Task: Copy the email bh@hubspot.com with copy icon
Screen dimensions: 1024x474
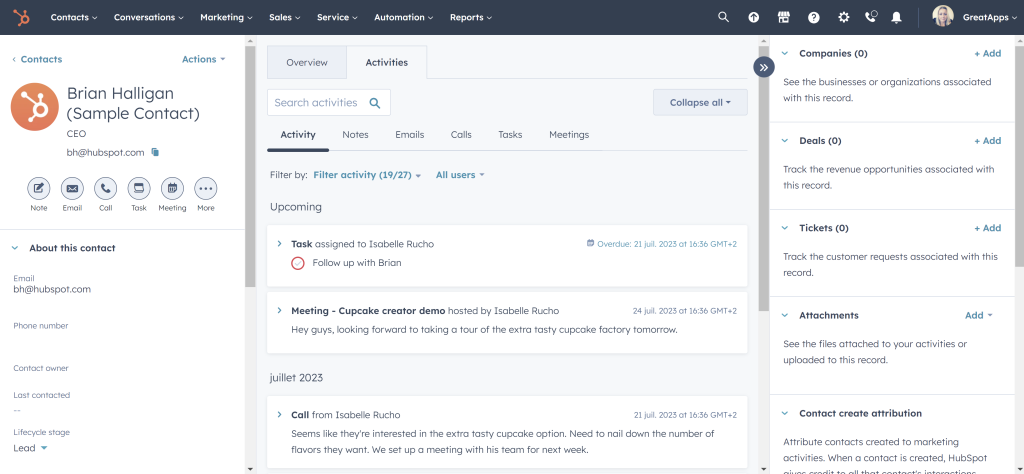Action: (x=155, y=152)
